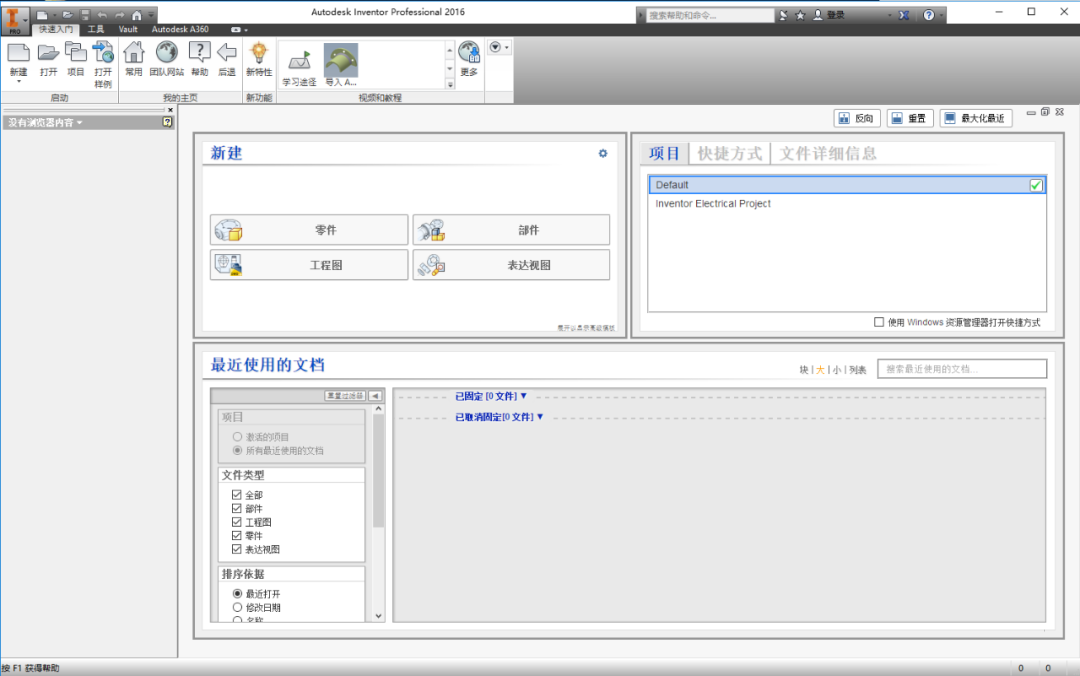The width and height of the screenshot is (1080, 676).
Task: Switch to the 文件详细信息 file details tab
Action: (828, 154)
